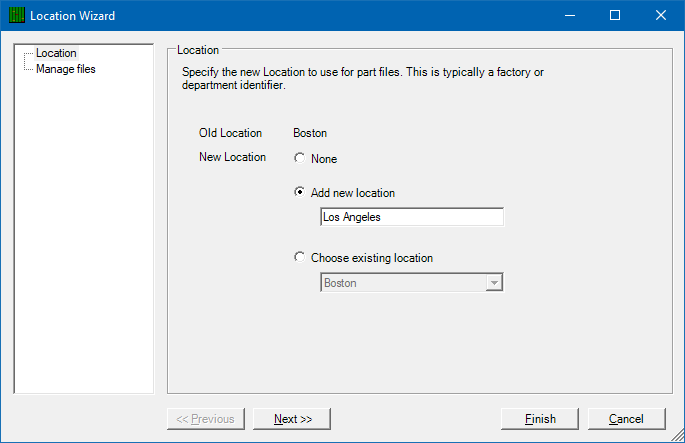Click the Location Wizard app icon in title bar
Screen dimensions: 685x443
17,15
